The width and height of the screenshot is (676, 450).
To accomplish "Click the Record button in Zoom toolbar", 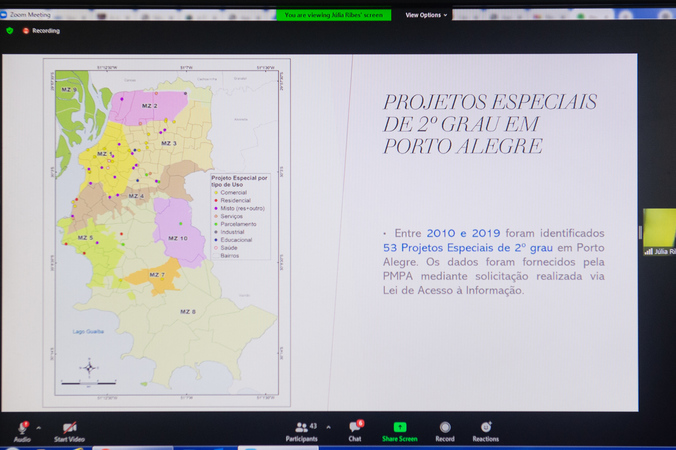I will coord(445,432).
